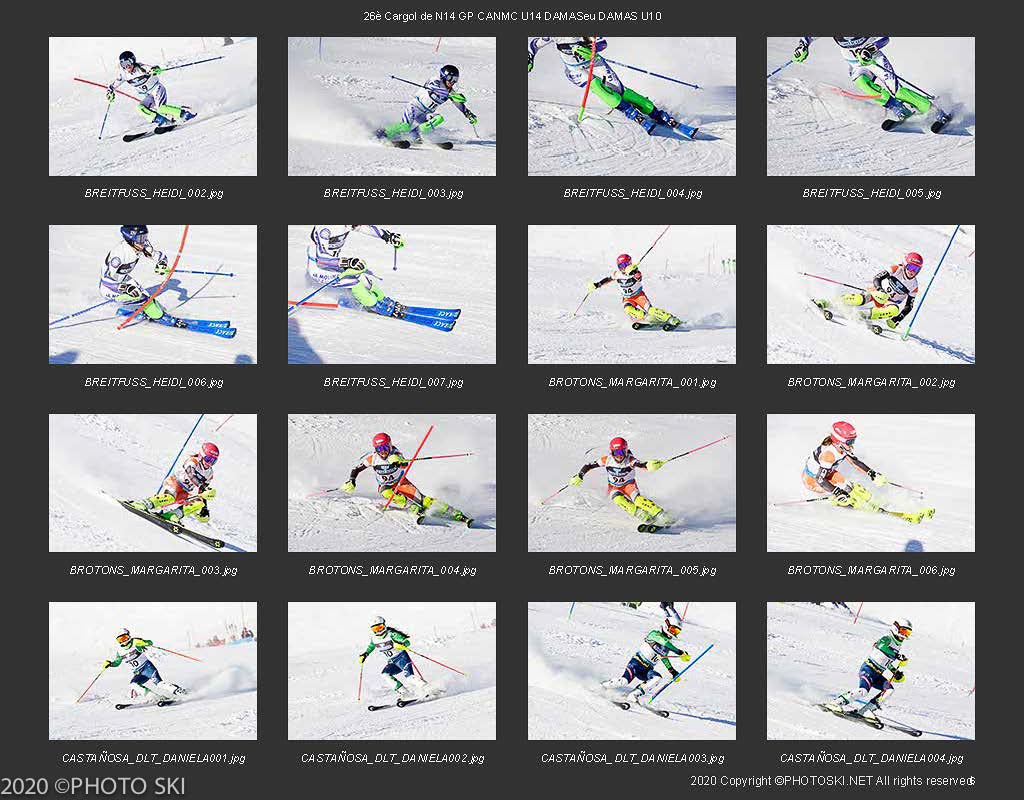Click the BREITFUSS_HEIDI_002.jpg filename caption
This screenshot has width=1024, height=800.
(x=153, y=193)
